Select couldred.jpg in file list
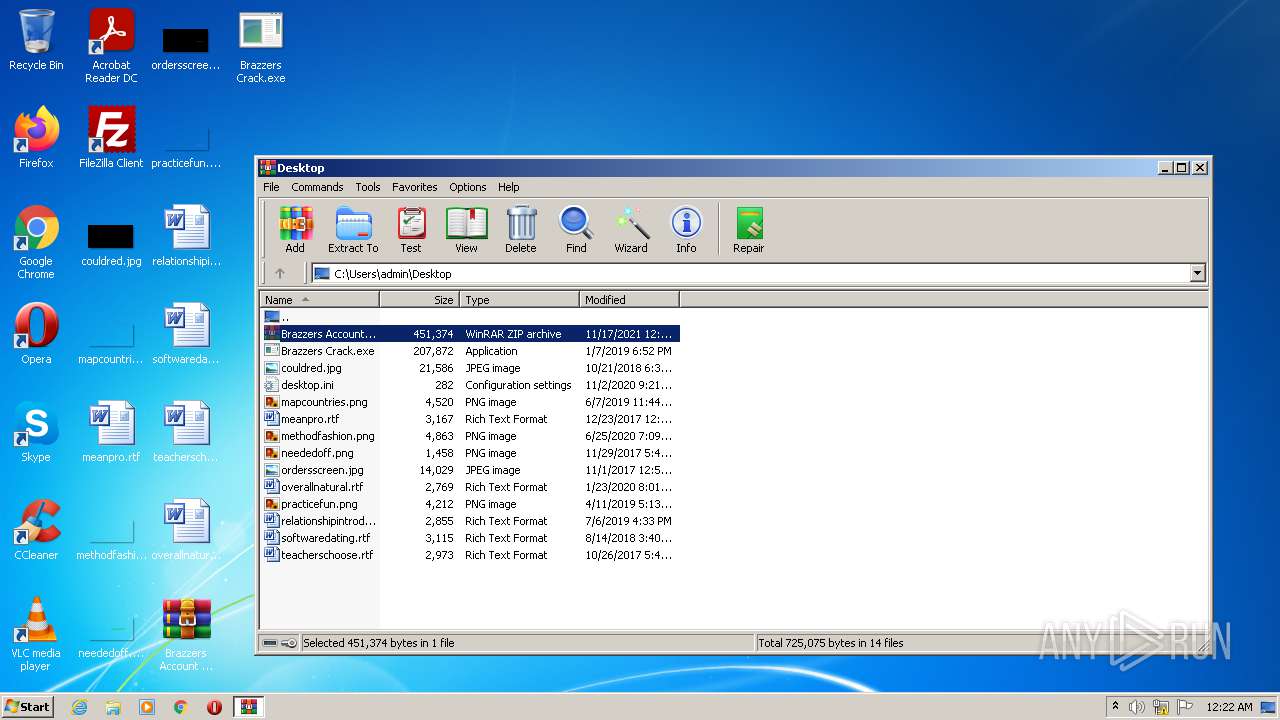Screen dimensions: 1280x720 click(471, 368)
